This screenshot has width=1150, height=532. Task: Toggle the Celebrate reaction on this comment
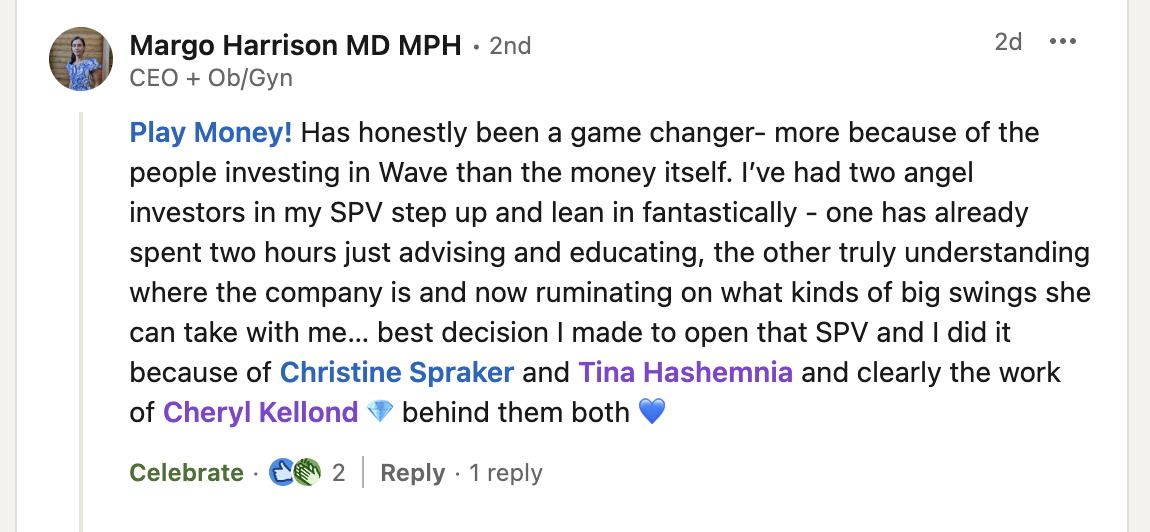point(186,473)
